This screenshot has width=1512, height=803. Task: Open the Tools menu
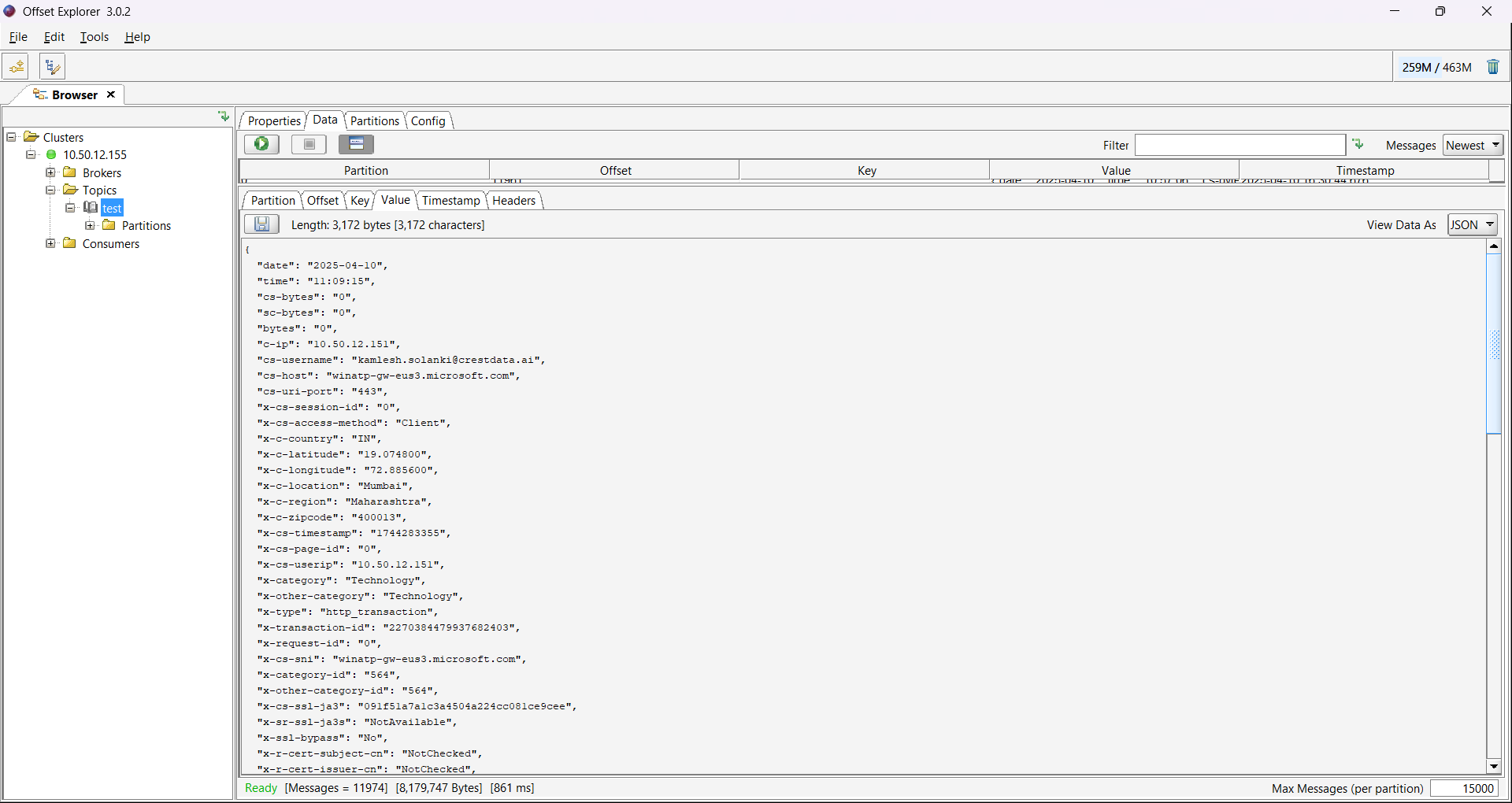coord(94,37)
